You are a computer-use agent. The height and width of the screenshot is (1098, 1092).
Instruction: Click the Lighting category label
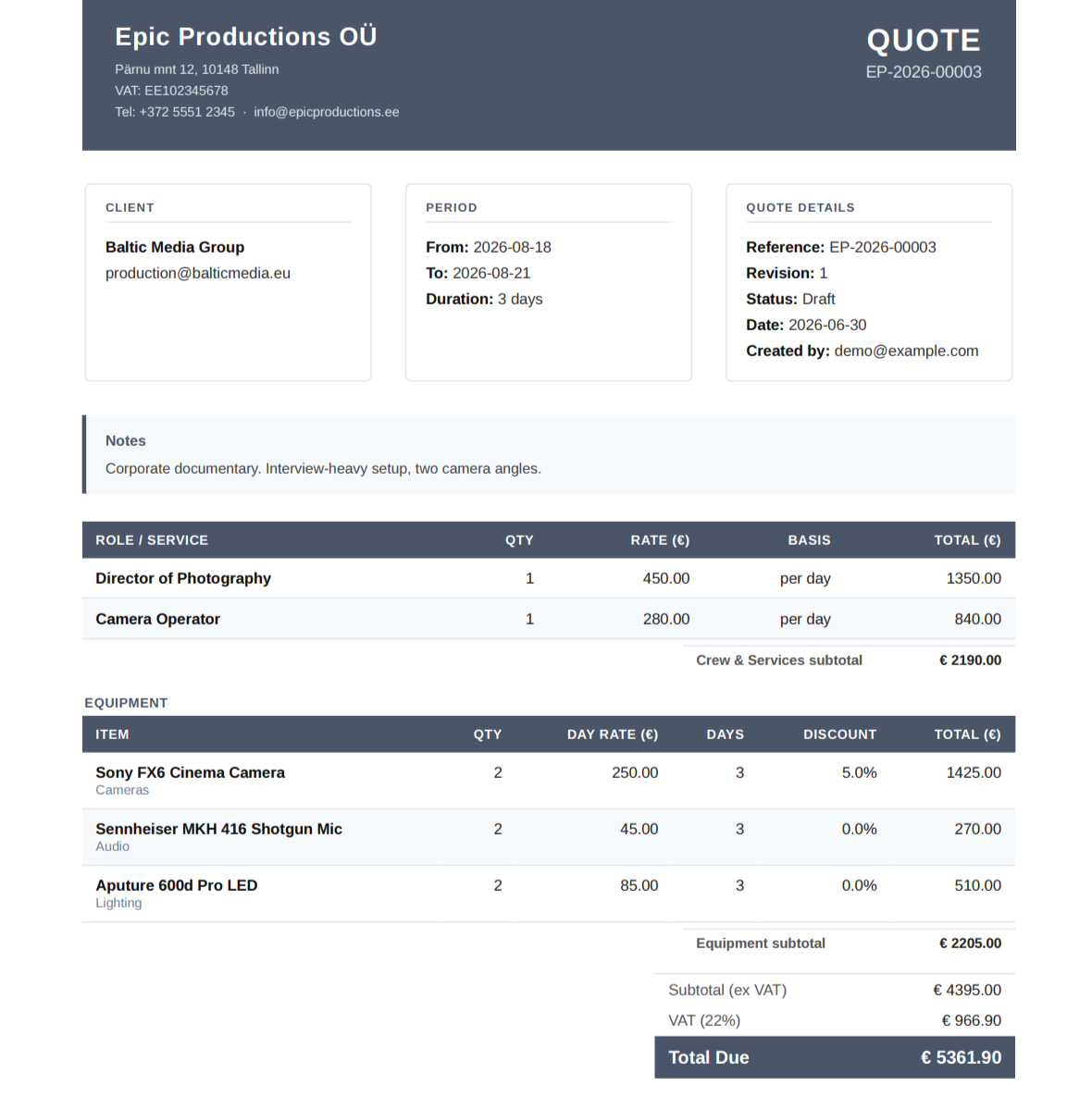(x=118, y=904)
